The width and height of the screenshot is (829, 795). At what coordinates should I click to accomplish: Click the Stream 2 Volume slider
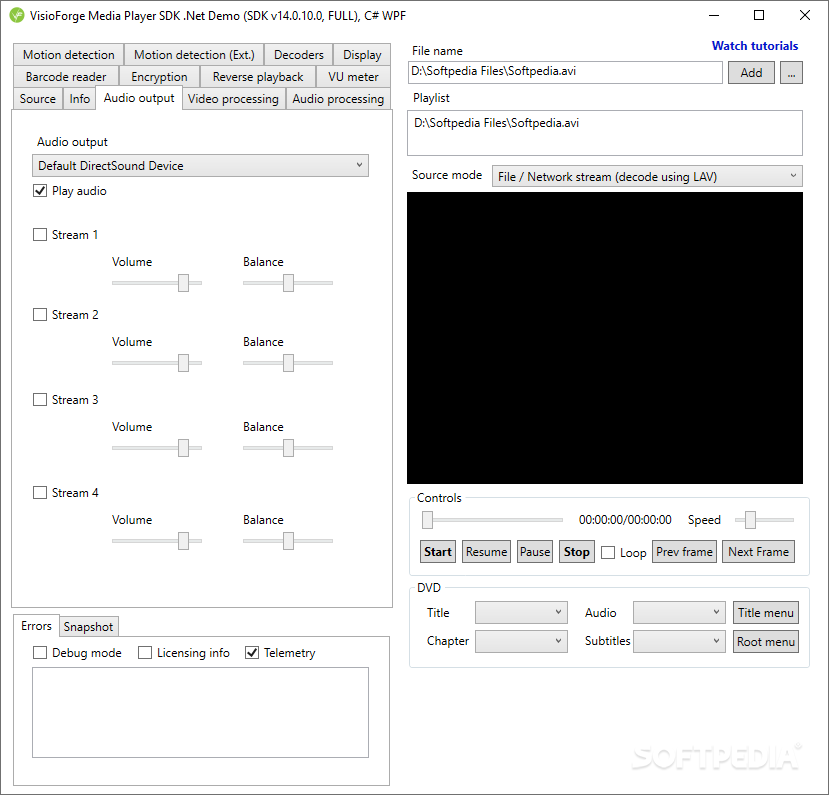tap(157, 363)
